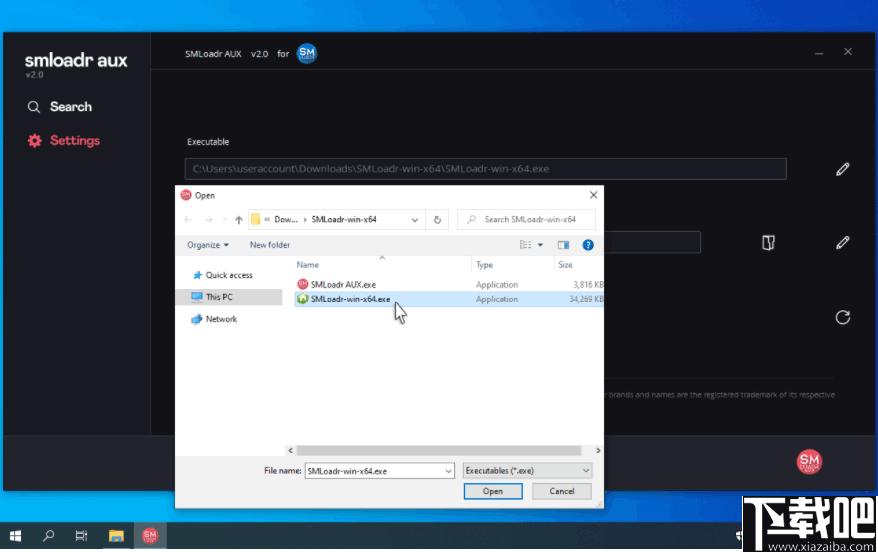The image size is (878, 552).
Task: Click the pencil icon beside Executable path
Action: tap(842, 169)
